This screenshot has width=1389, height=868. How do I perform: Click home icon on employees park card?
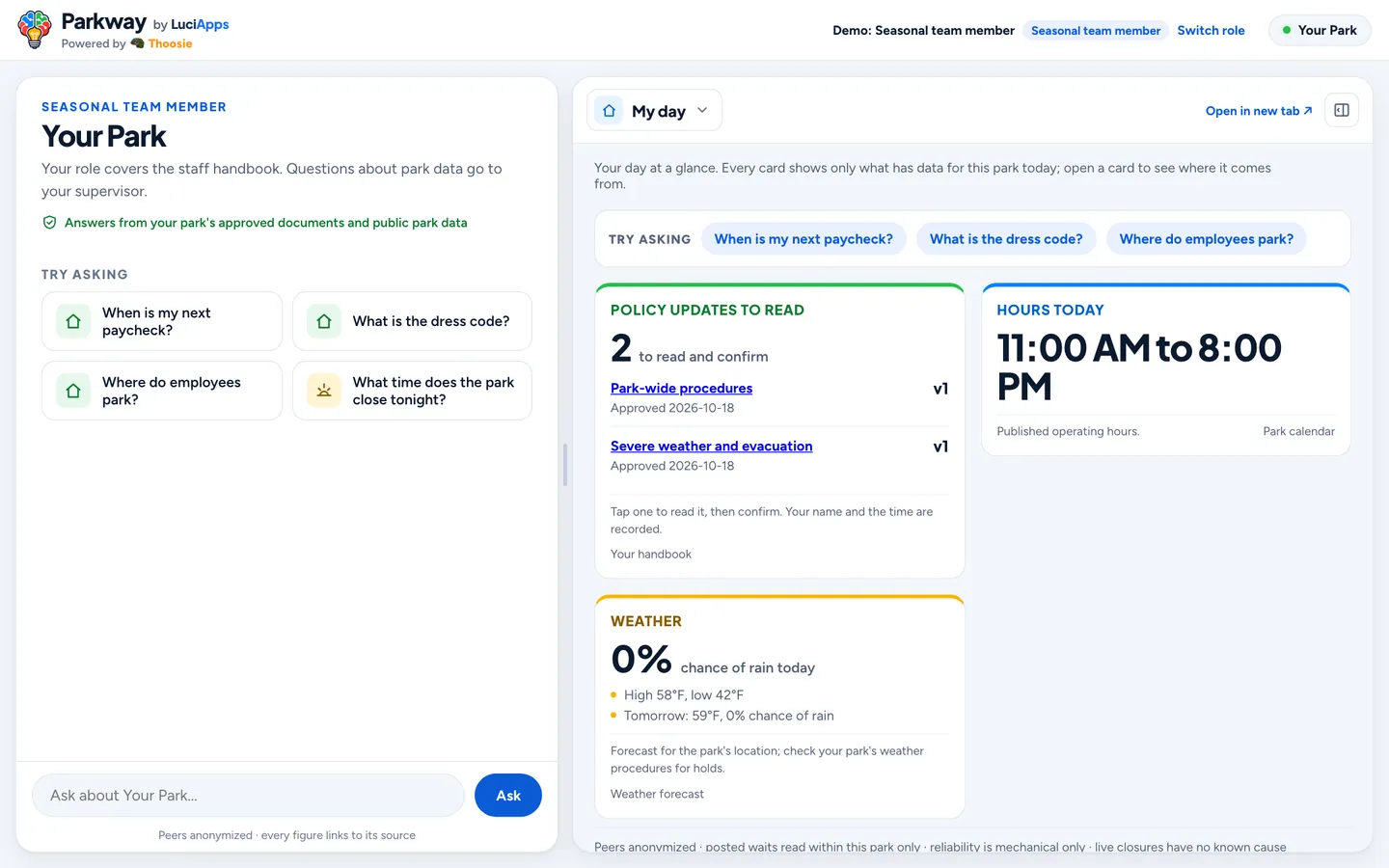click(x=73, y=391)
